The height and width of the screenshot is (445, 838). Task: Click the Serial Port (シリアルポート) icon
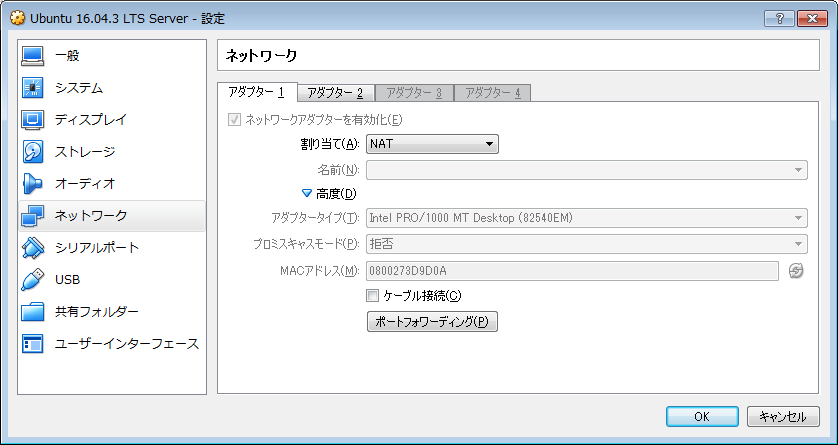[x=33, y=247]
